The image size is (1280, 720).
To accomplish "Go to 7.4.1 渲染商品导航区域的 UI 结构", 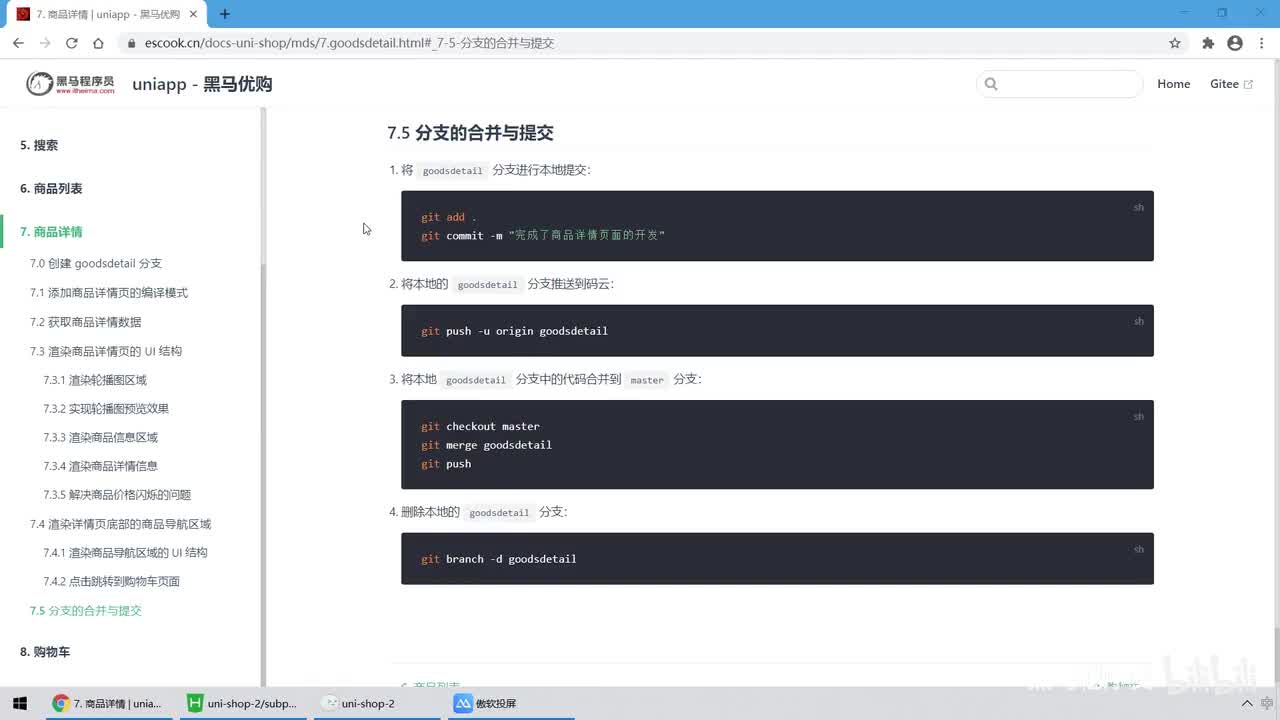I will 126,552.
